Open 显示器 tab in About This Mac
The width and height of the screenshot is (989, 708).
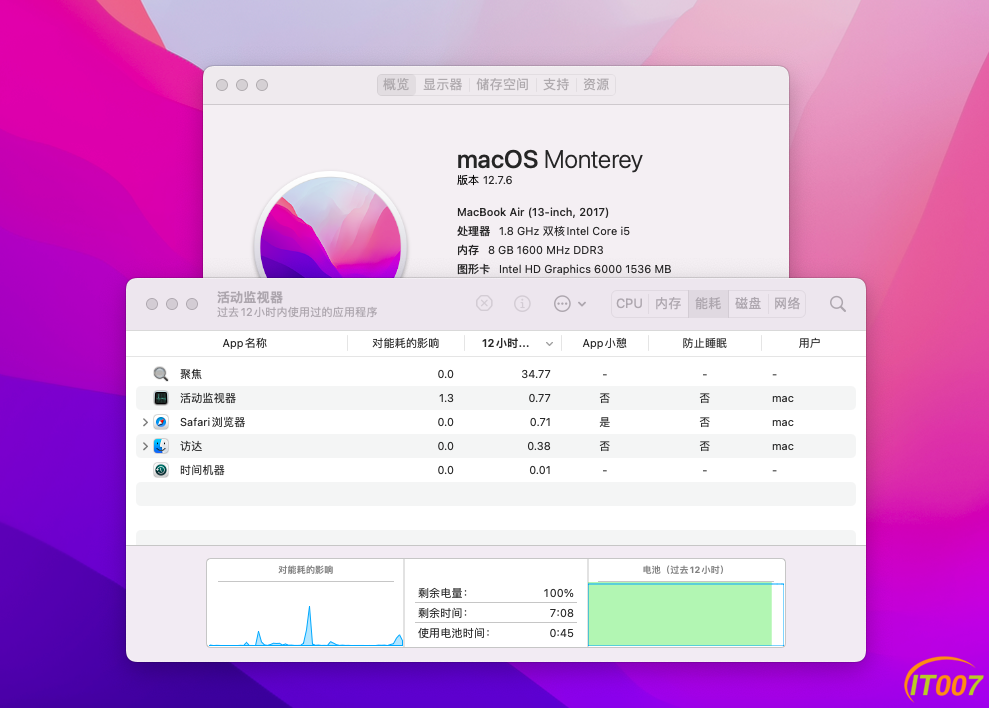click(x=442, y=85)
